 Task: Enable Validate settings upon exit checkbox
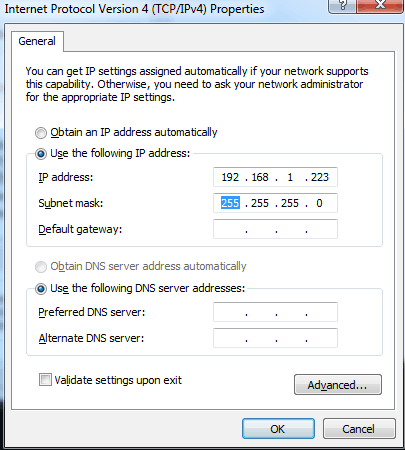coord(45,380)
